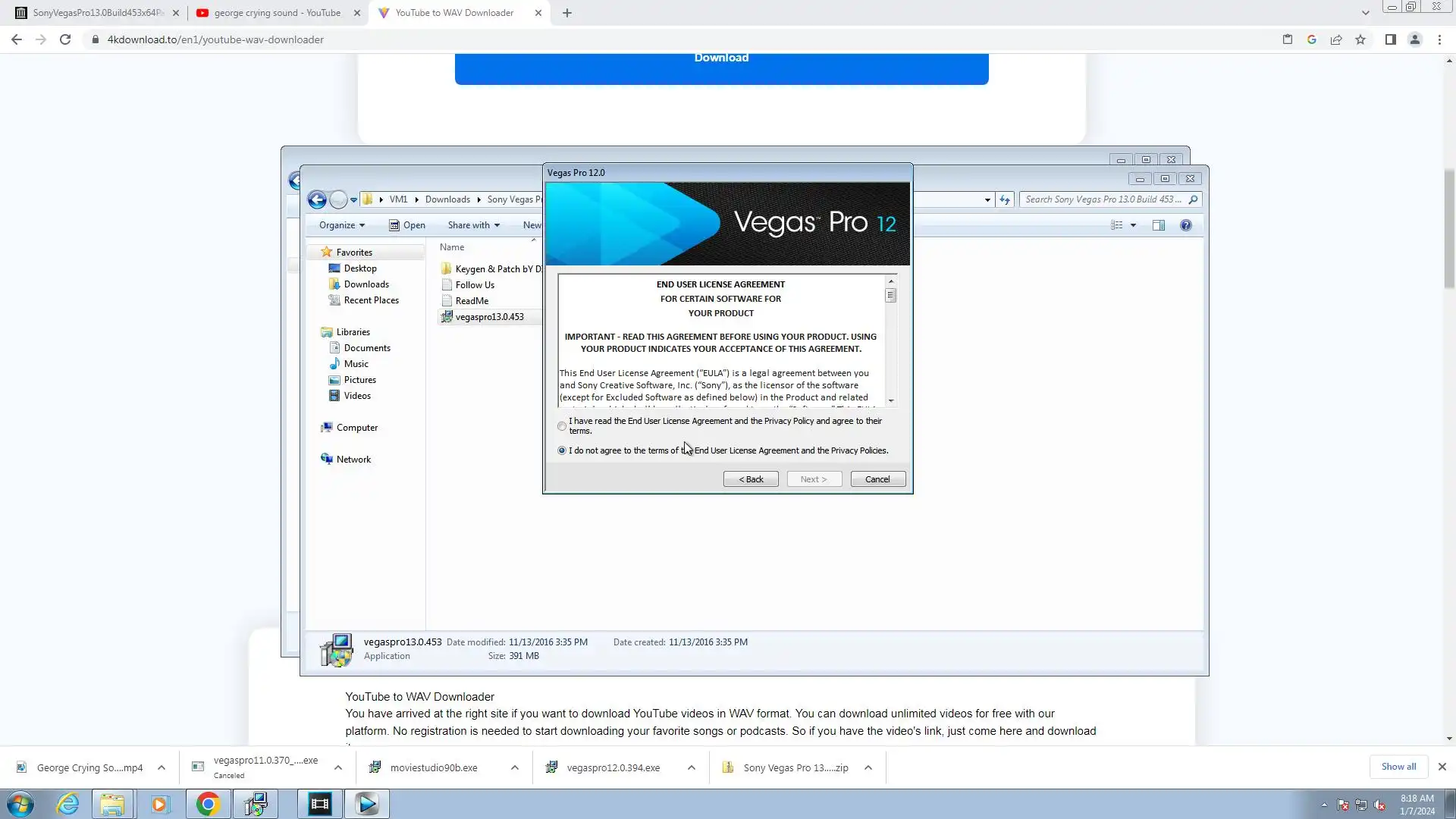Toggle the preview pane icon in Explorer
Screen dimensions: 1456x819
coord(1159,225)
